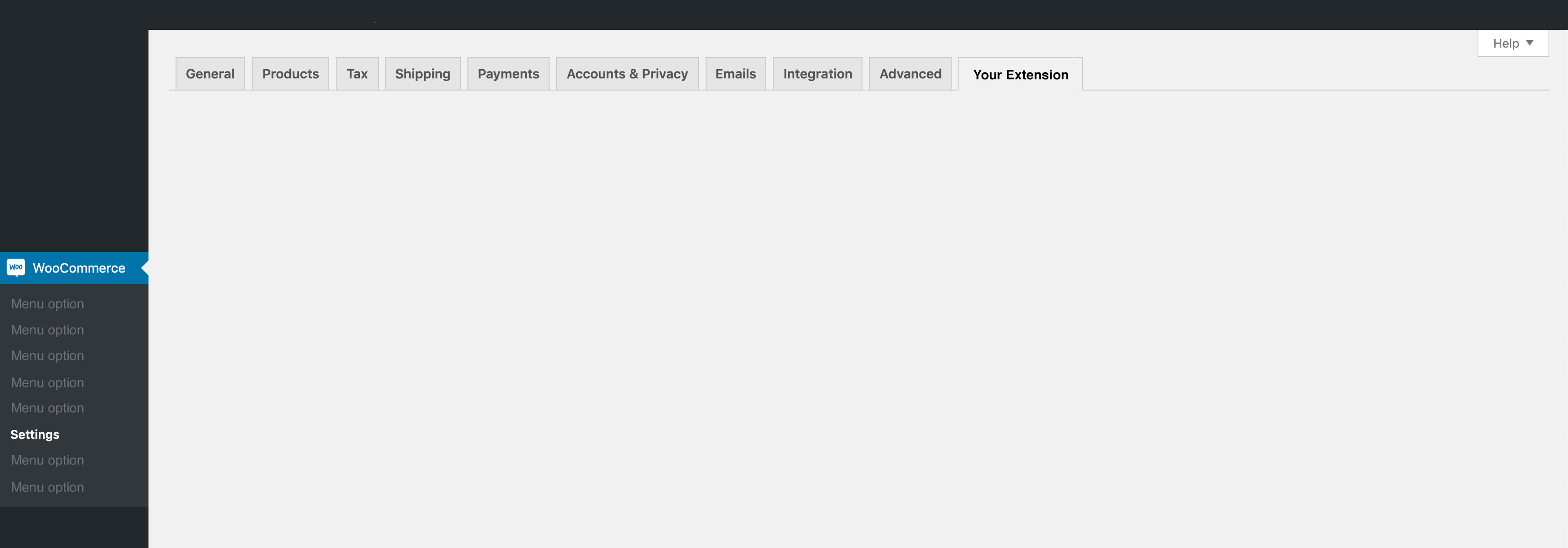
Task: Open the General settings tab
Action: click(210, 74)
